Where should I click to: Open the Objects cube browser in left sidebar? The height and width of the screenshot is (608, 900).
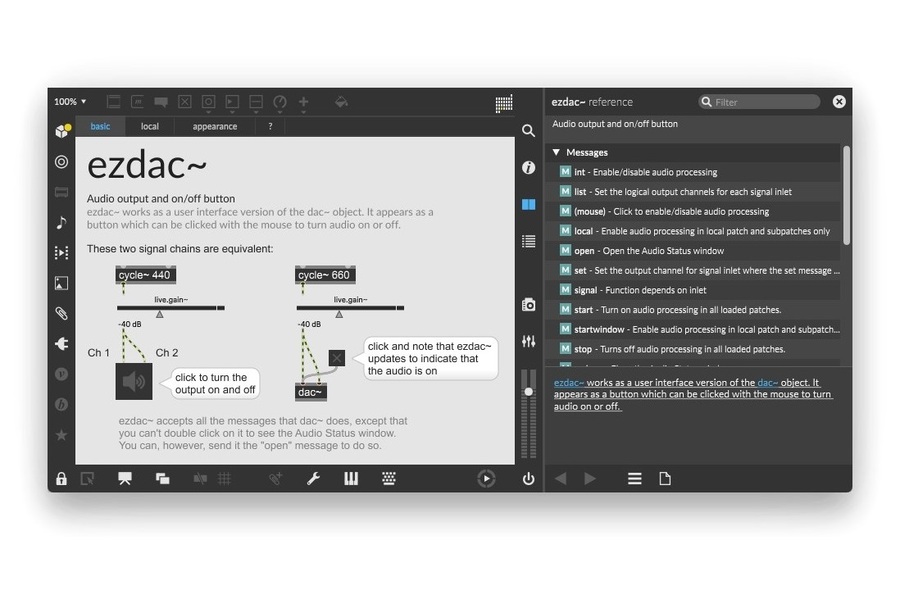click(x=62, y=131)
